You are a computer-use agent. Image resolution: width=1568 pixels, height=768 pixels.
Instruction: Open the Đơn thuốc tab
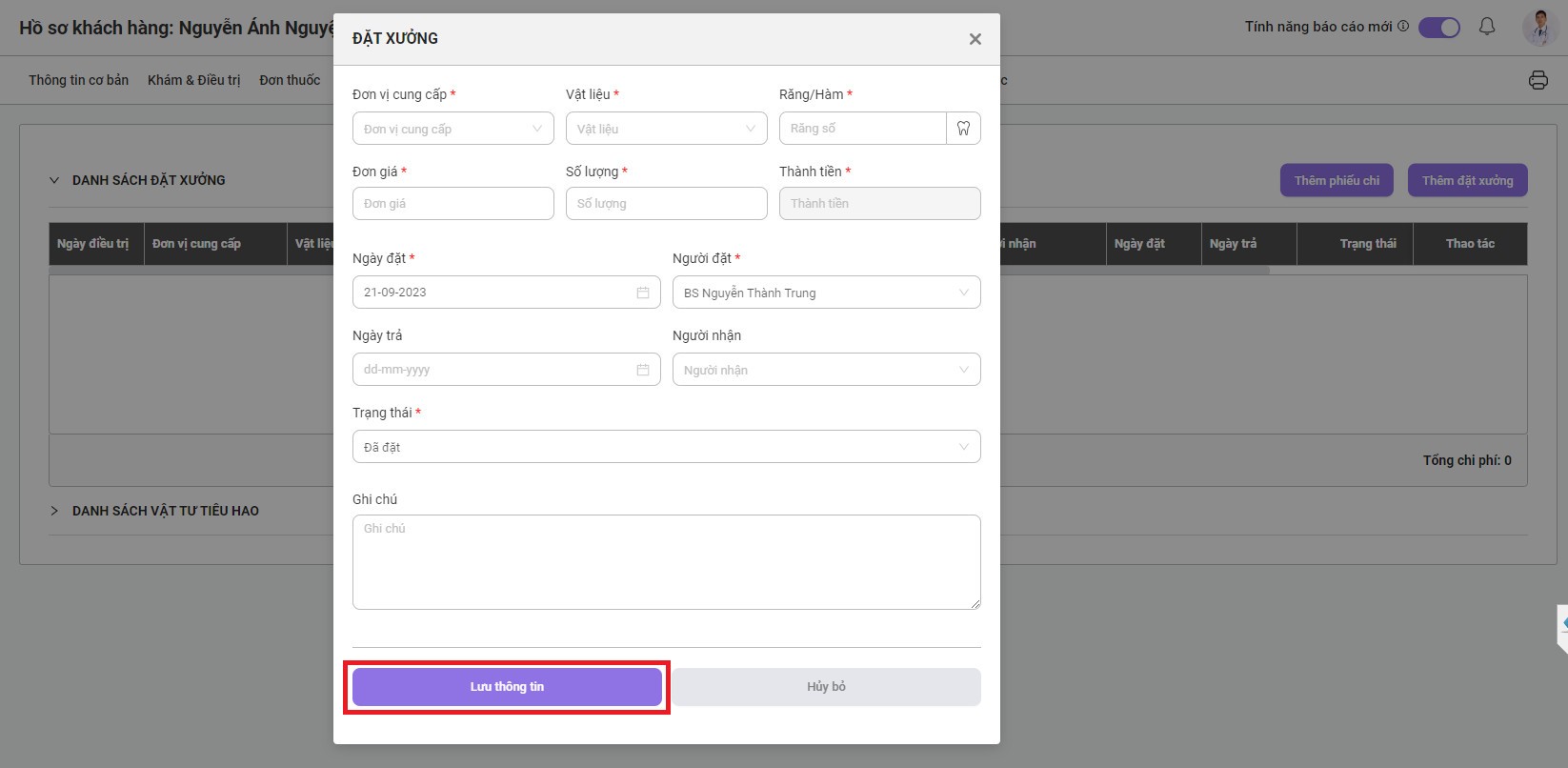(290, 80)
